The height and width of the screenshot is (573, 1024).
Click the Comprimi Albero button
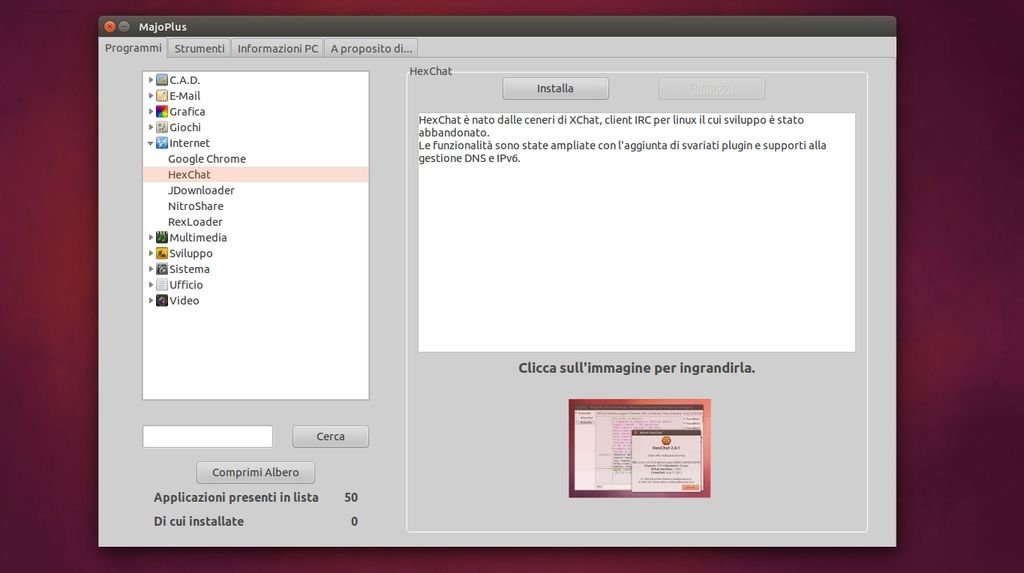tap(255, 472)
